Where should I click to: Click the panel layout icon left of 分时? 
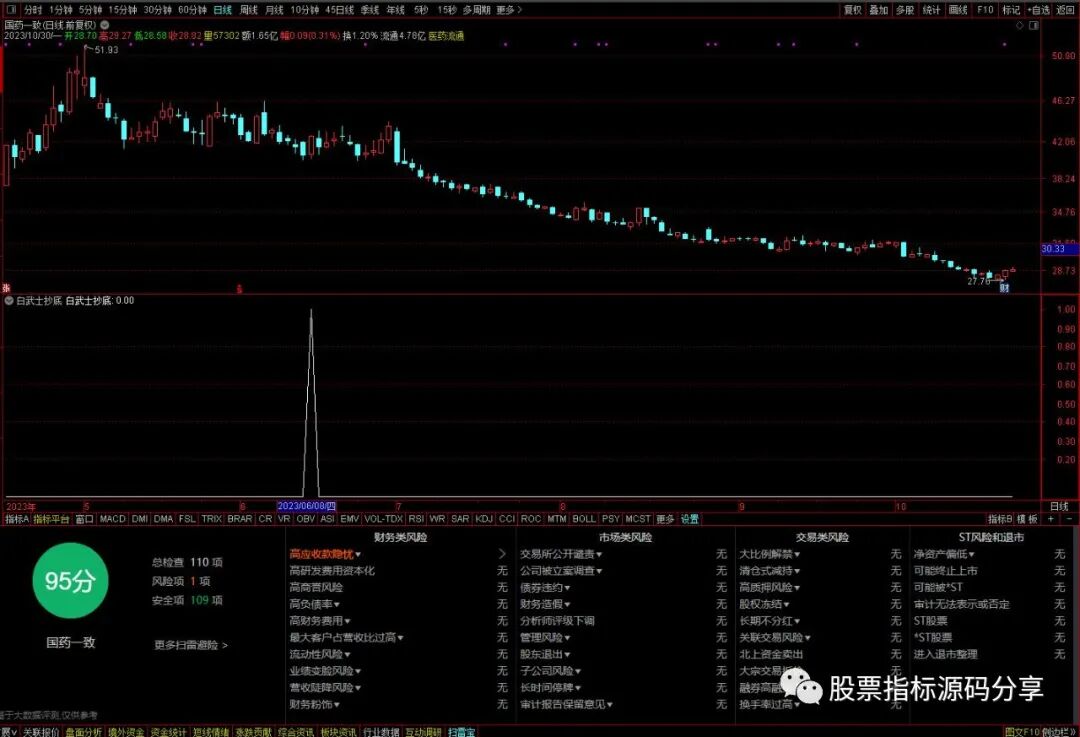[10, 10]
